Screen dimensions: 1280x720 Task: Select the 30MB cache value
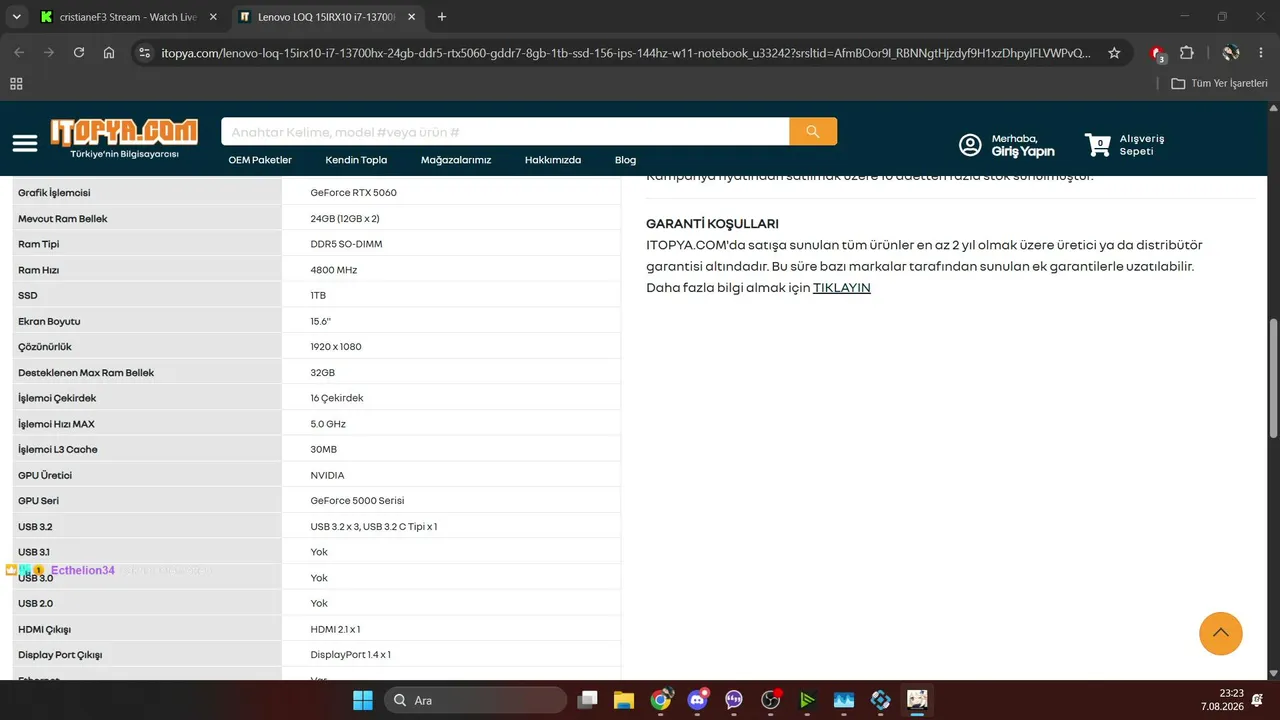point(324,450)
